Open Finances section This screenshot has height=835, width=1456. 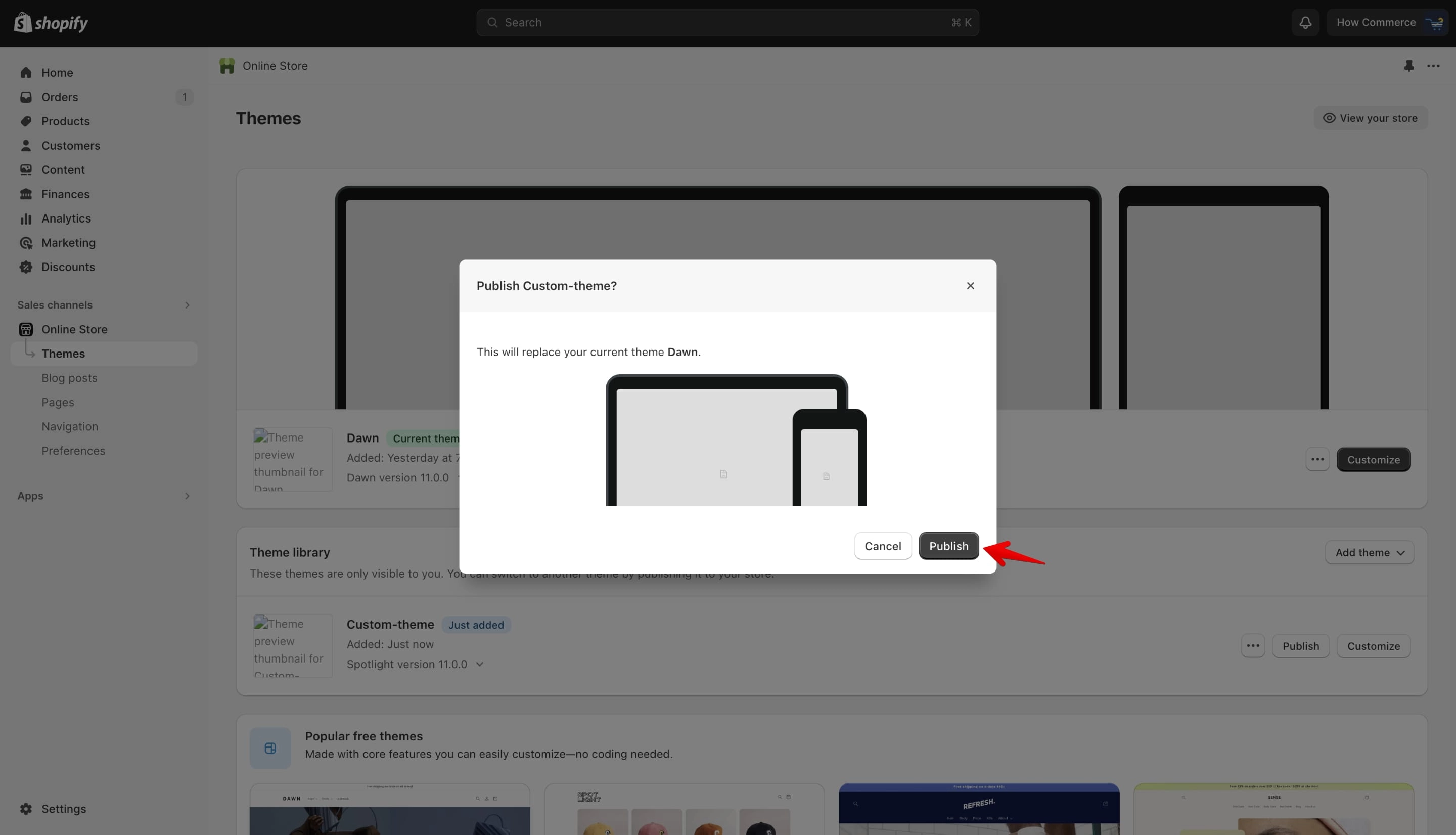(104, 194)
